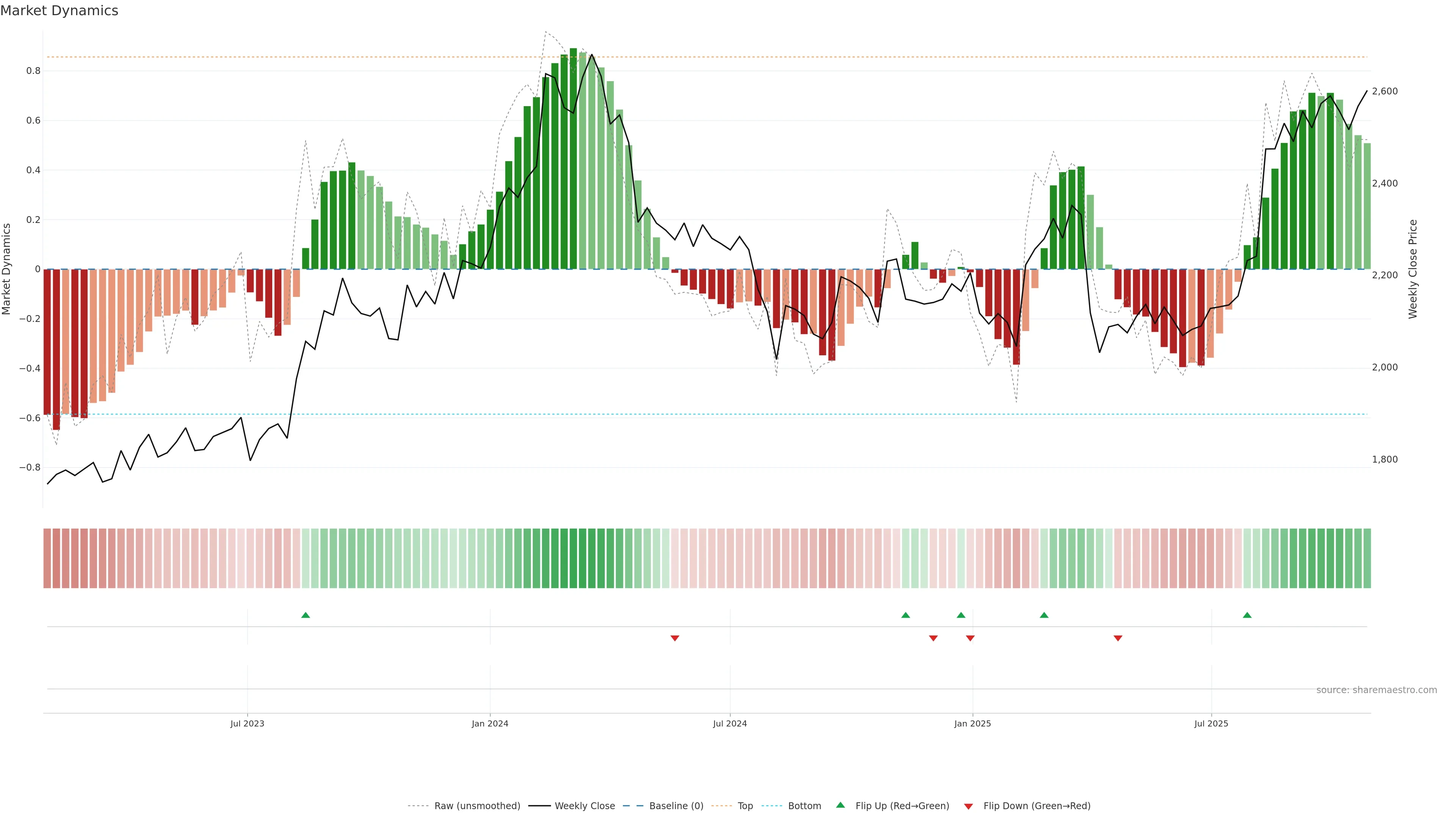Click the Jul 2024 x-axis label

tap(730, 723)
